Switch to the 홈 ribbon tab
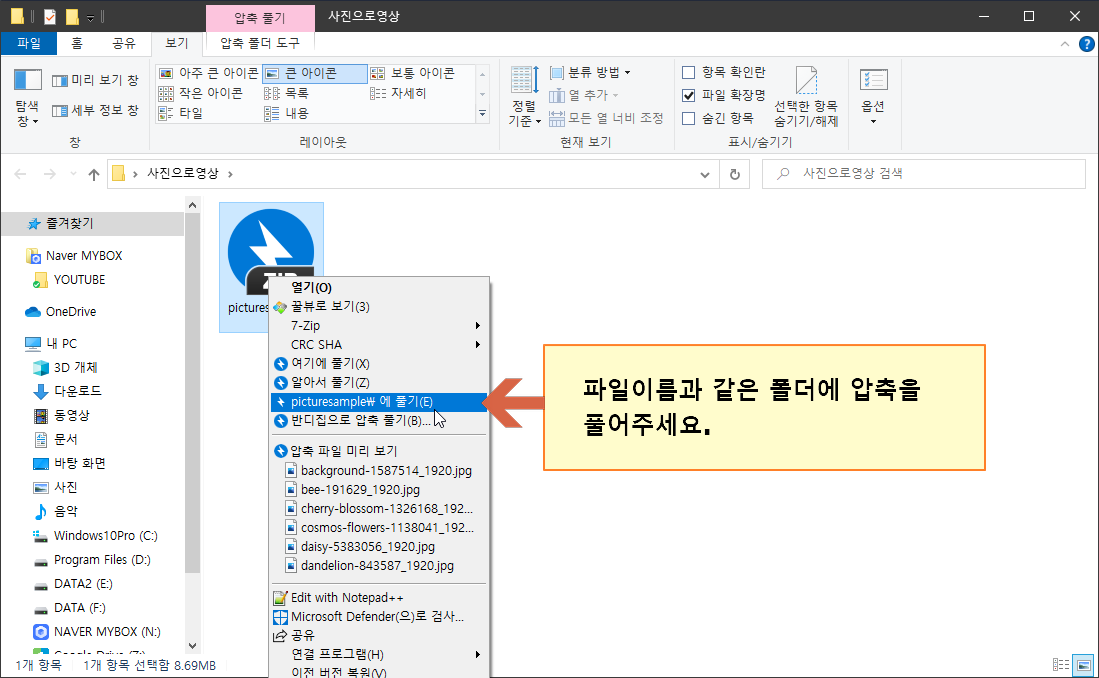Viewport: 1099px width, 678px height. point(77,43)
